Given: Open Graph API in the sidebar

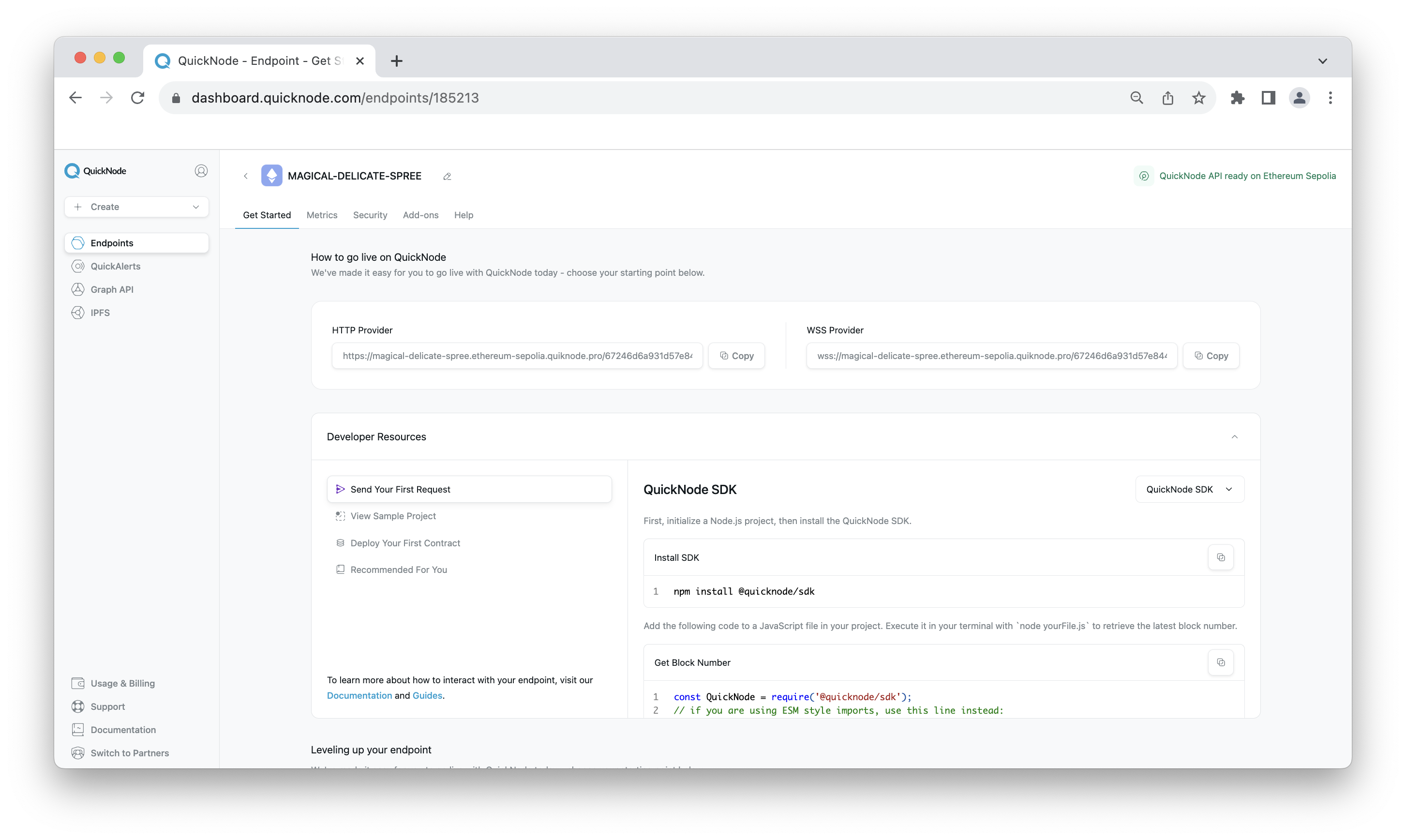Looking at the screenshot, I should coord(111,289).
